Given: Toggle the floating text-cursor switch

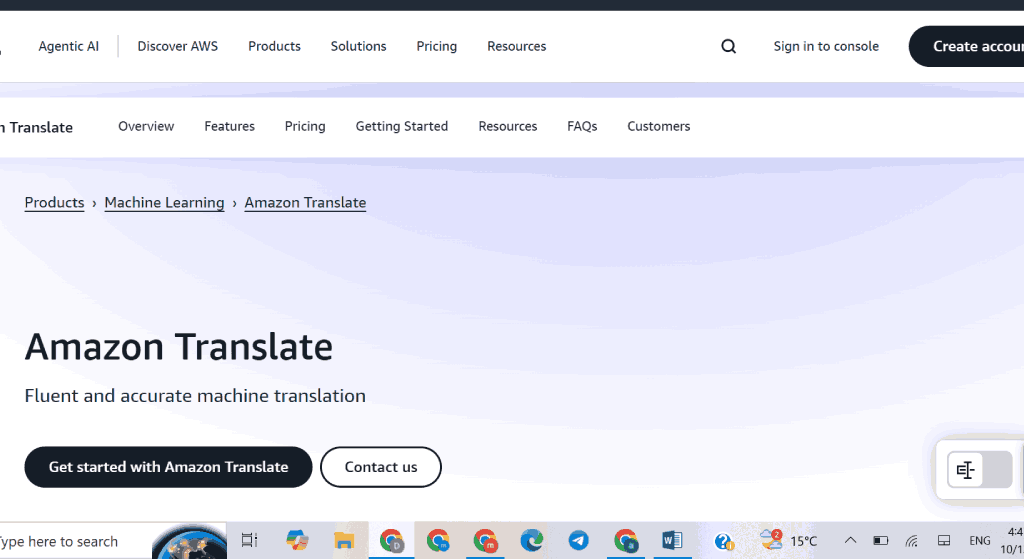Looking at the screenshot, I should pyautogui.click(x=979, y=470).
